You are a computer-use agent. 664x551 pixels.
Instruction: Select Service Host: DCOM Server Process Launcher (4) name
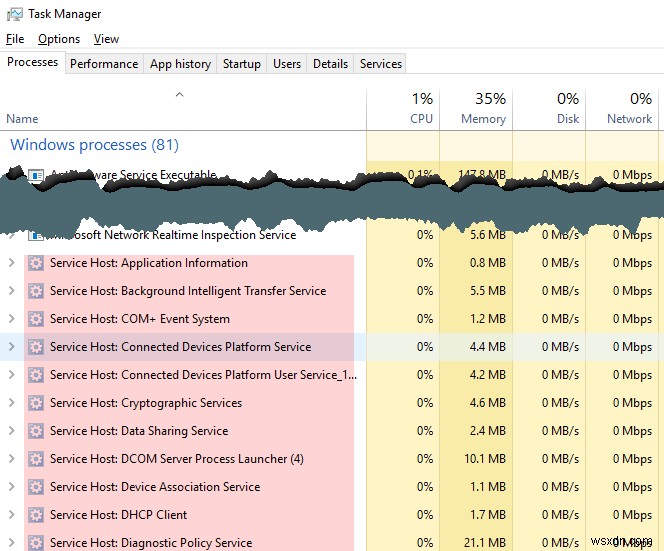177,459
